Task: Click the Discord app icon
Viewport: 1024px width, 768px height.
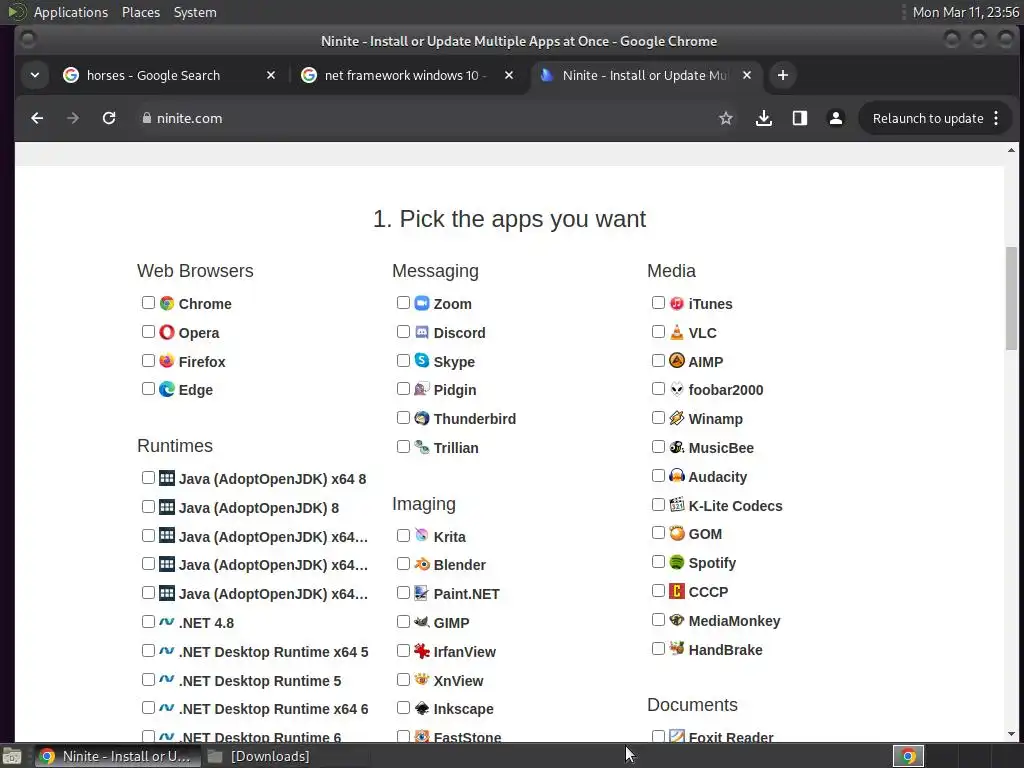Action: (422, 332)
